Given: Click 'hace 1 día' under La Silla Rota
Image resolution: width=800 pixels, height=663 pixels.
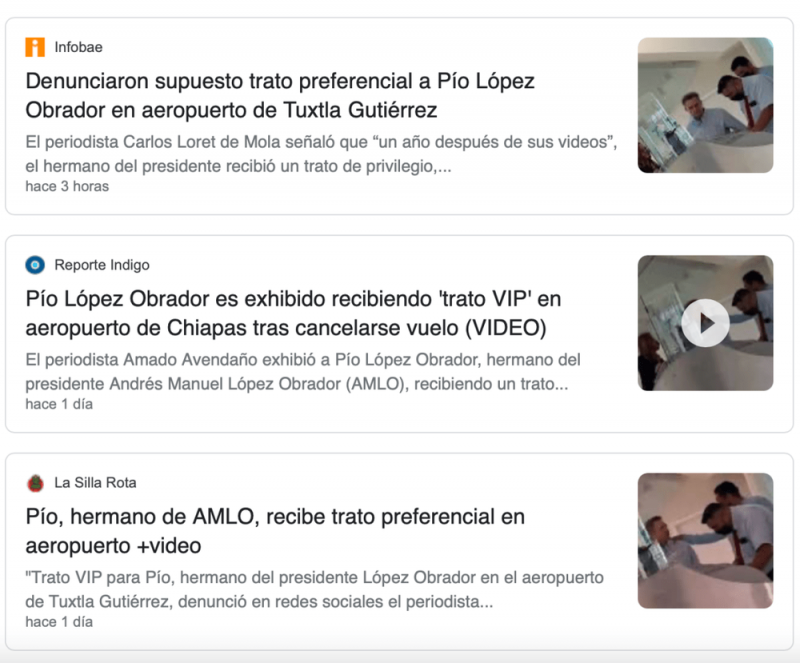Looking at the screenshot, I should point(59,622).
